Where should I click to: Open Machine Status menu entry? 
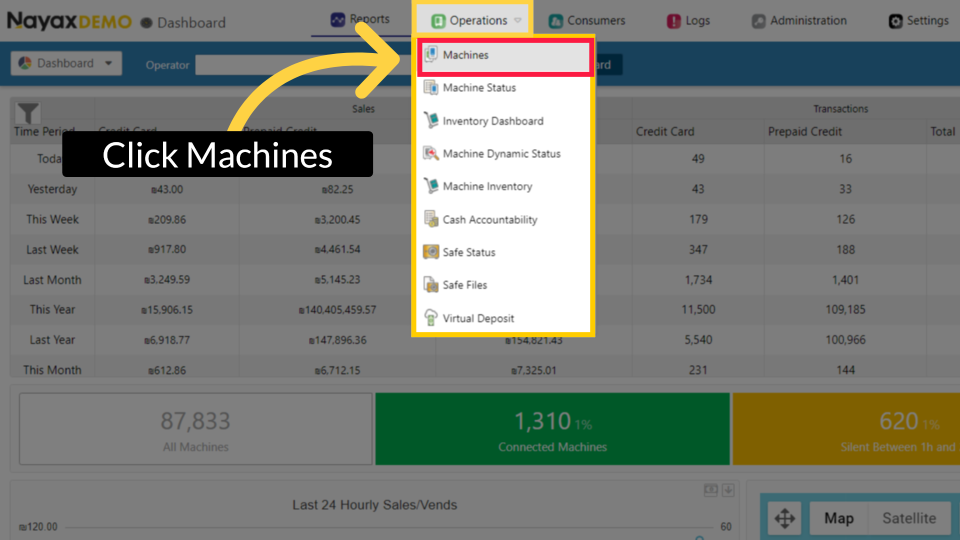(479, 88)
